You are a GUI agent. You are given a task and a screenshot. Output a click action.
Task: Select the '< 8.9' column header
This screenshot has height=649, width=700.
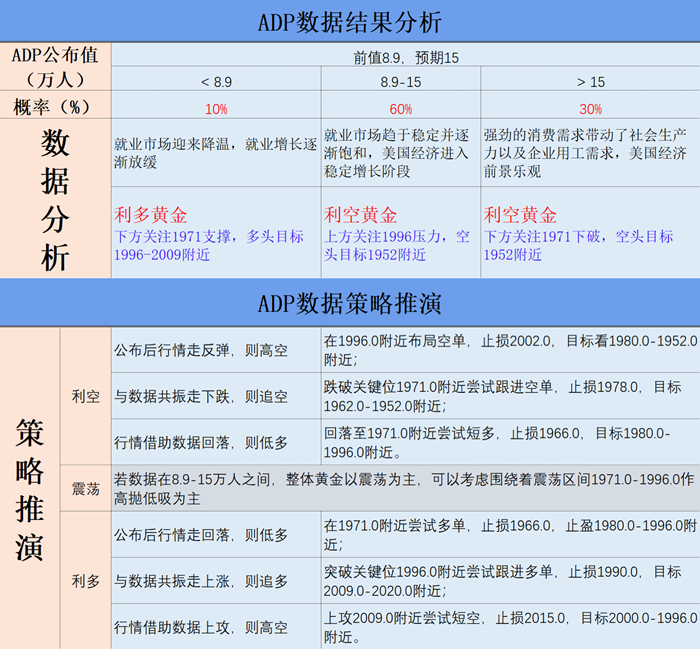pos(216,79)
